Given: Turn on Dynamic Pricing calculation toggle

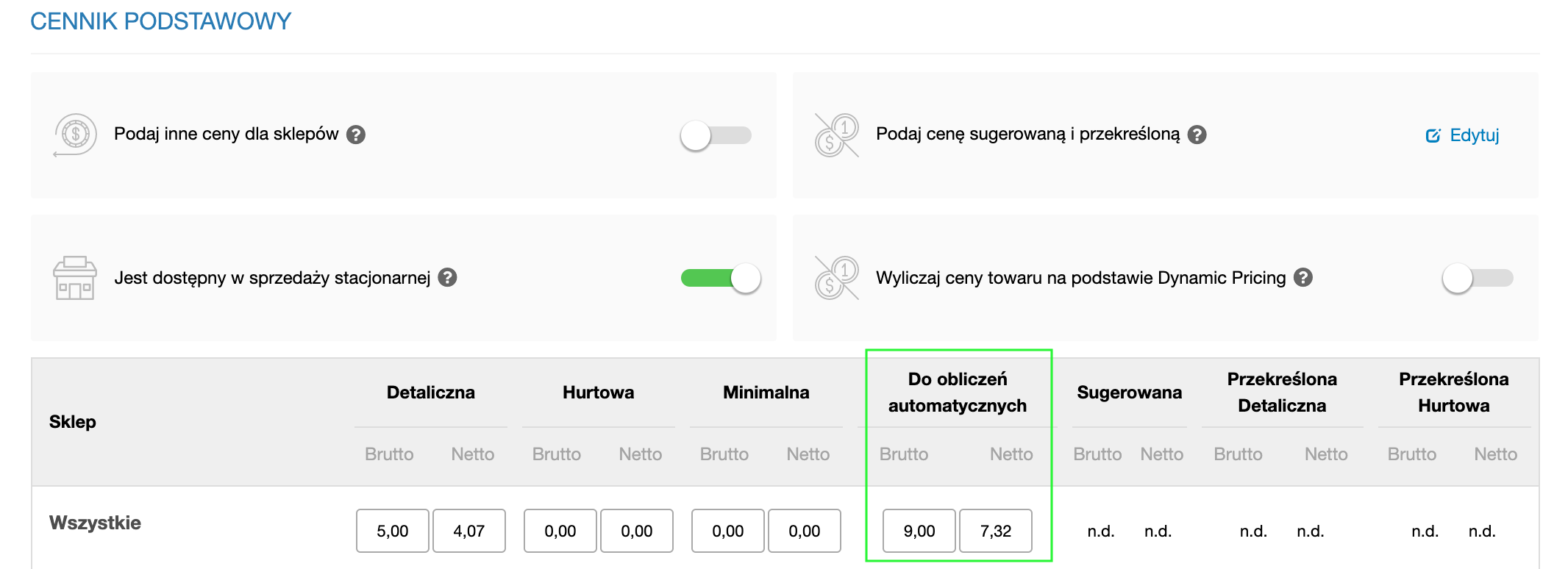Looking at the screenshot, I should click(x=1478, y=278).
